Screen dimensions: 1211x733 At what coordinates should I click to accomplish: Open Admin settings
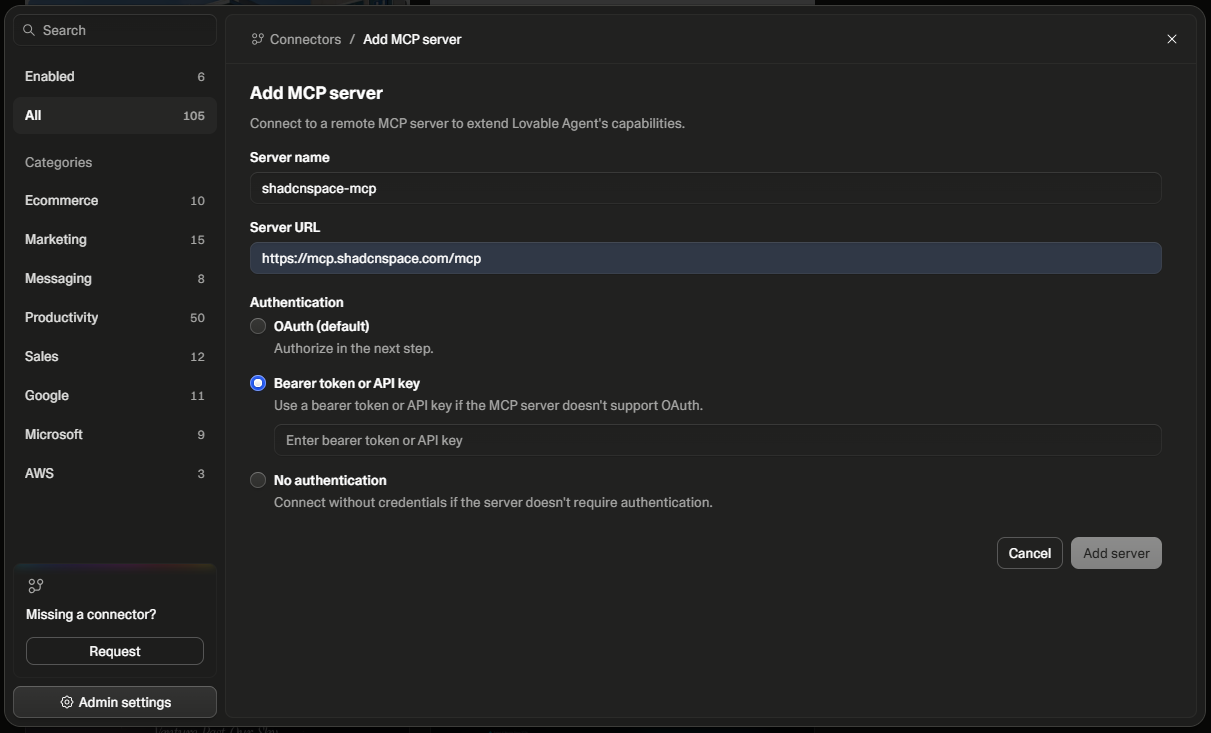tap(115, 702)
